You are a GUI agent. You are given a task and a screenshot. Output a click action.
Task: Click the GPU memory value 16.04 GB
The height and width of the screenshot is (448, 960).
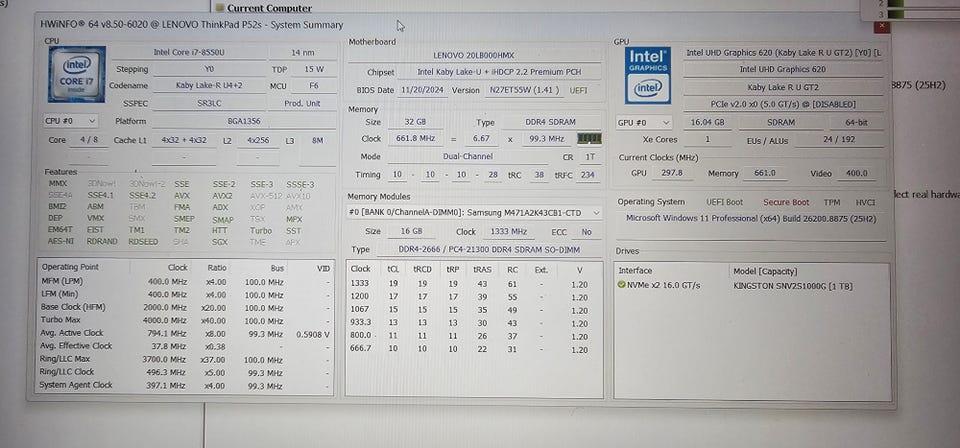(707, 122)
